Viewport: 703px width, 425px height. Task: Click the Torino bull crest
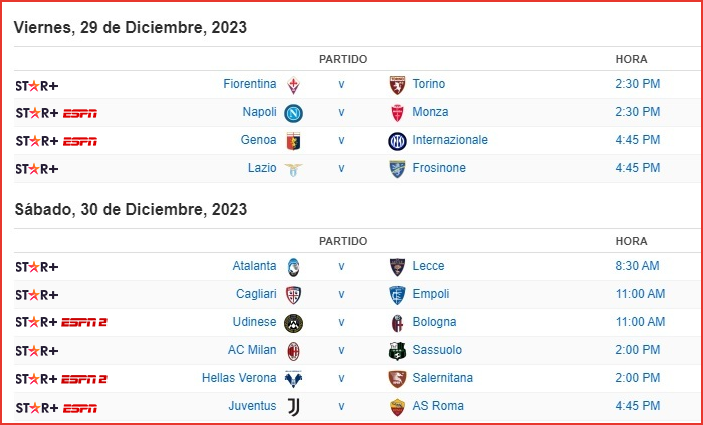(397, 85)
